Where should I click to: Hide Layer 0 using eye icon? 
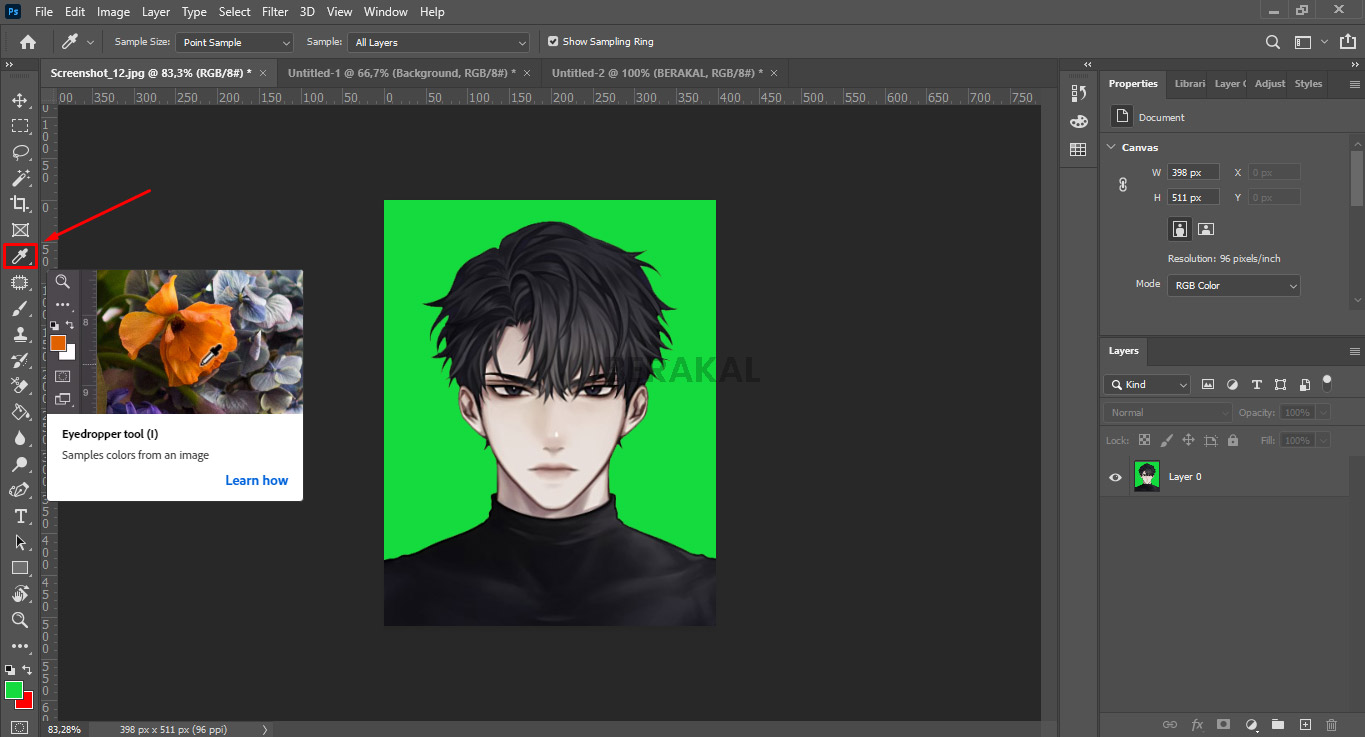click(x=1116, y=477)
